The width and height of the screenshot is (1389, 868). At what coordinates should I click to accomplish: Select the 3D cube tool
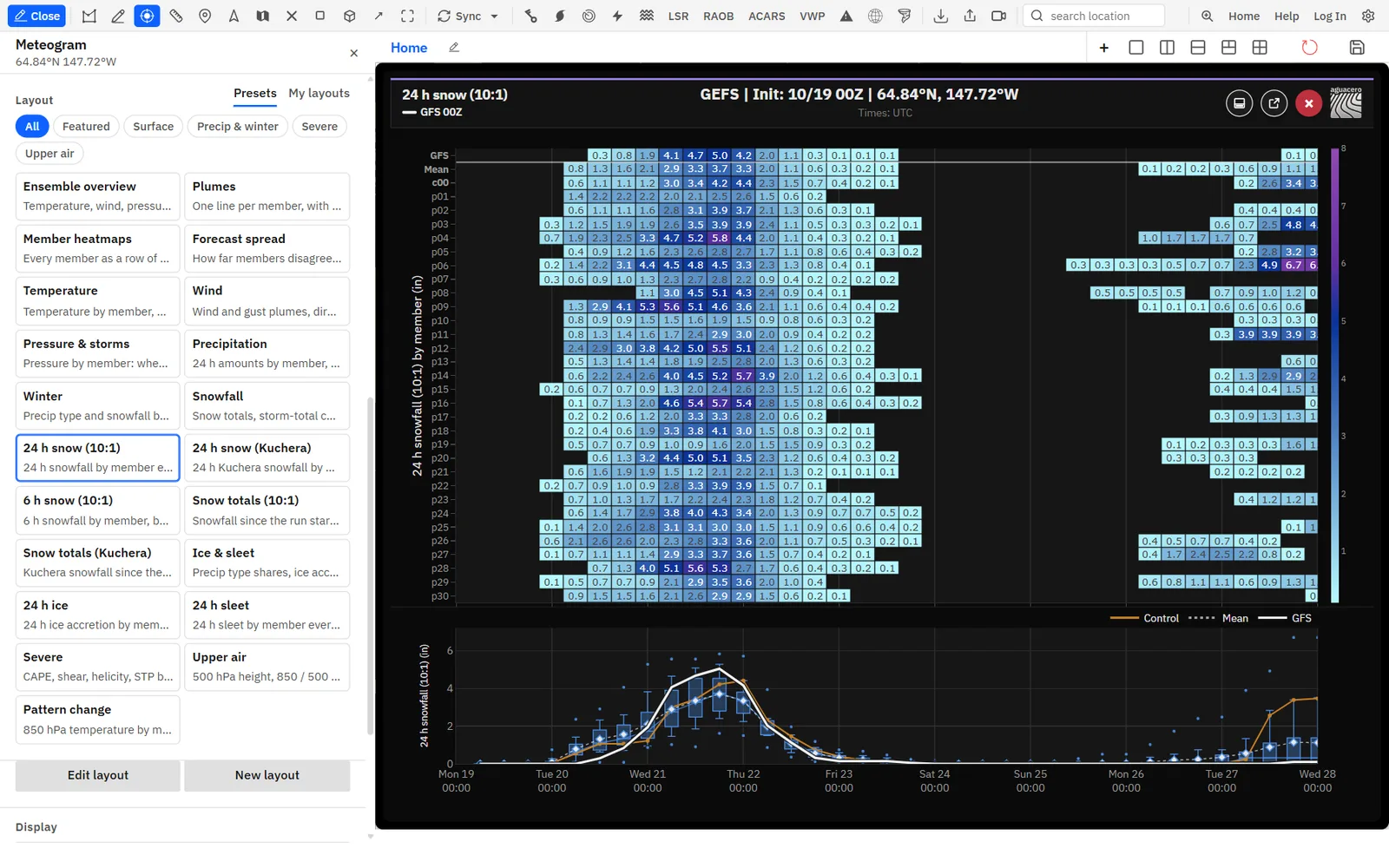(349, 16)
